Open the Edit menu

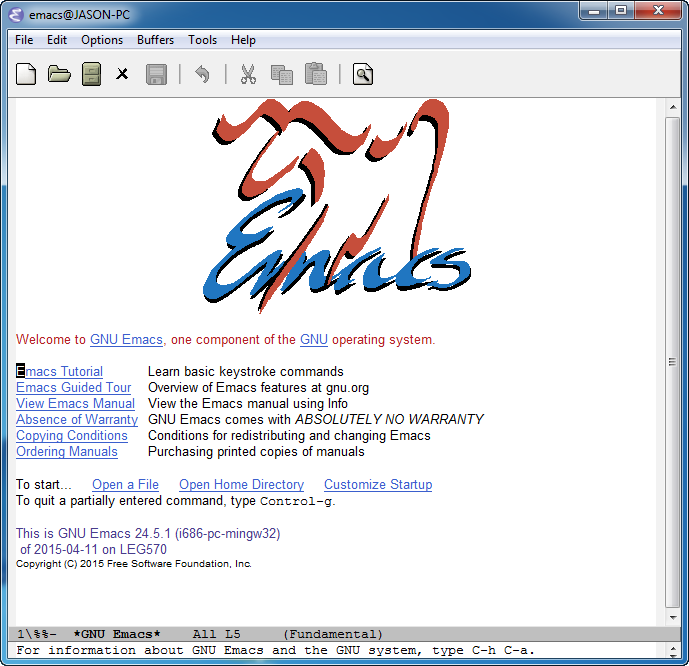tap(57, 40)
